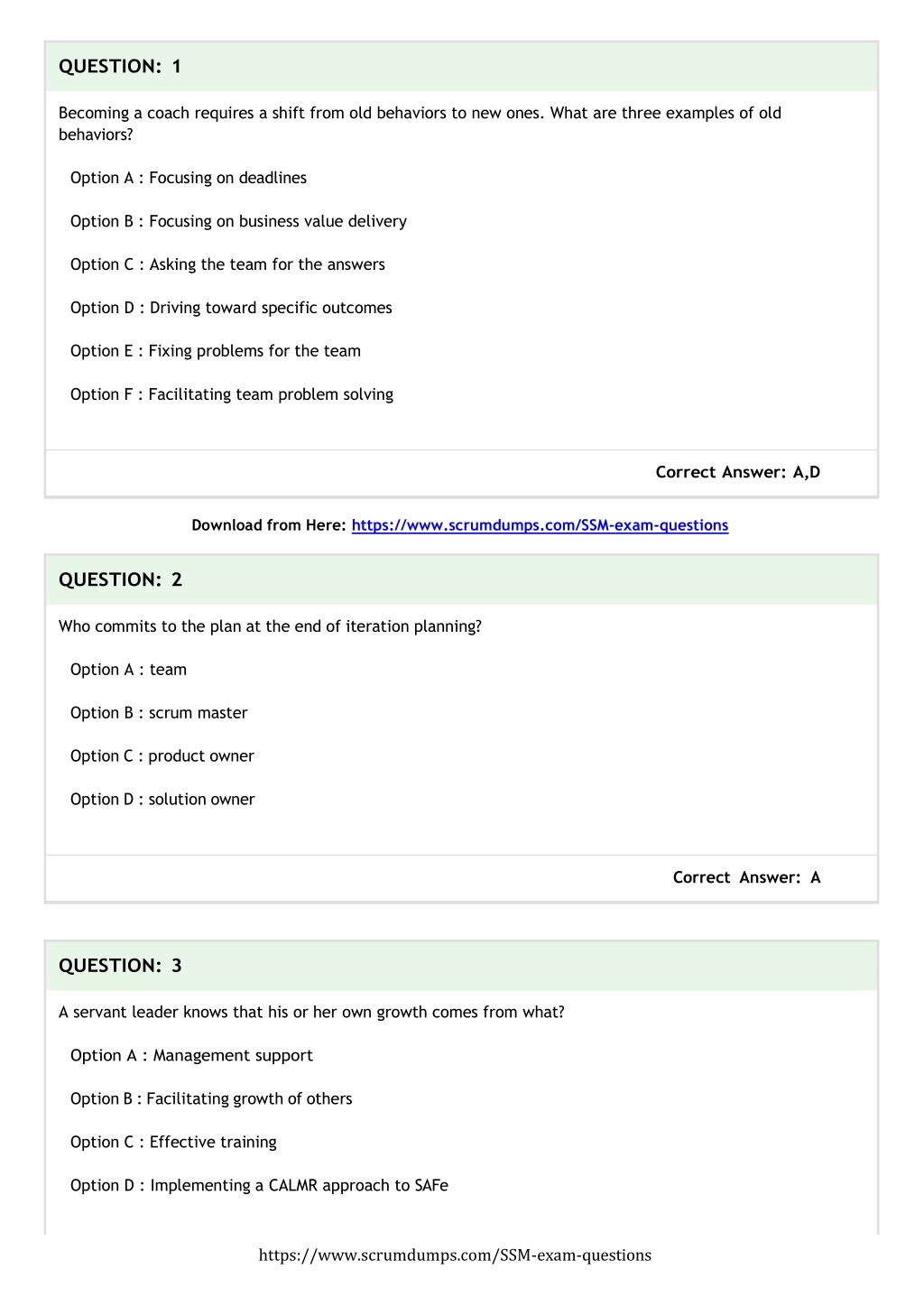Choose Option B: Facilitating growth of others
The width and height of the screenshot is (924, 1306).
pos(211,1099)
